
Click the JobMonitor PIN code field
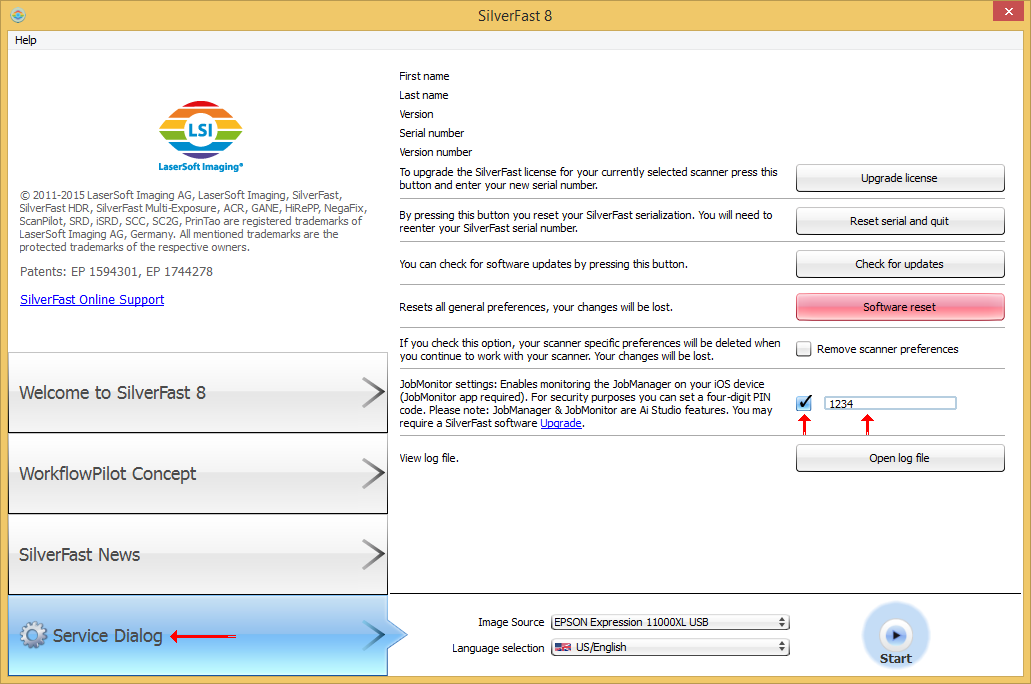(889, 403)
